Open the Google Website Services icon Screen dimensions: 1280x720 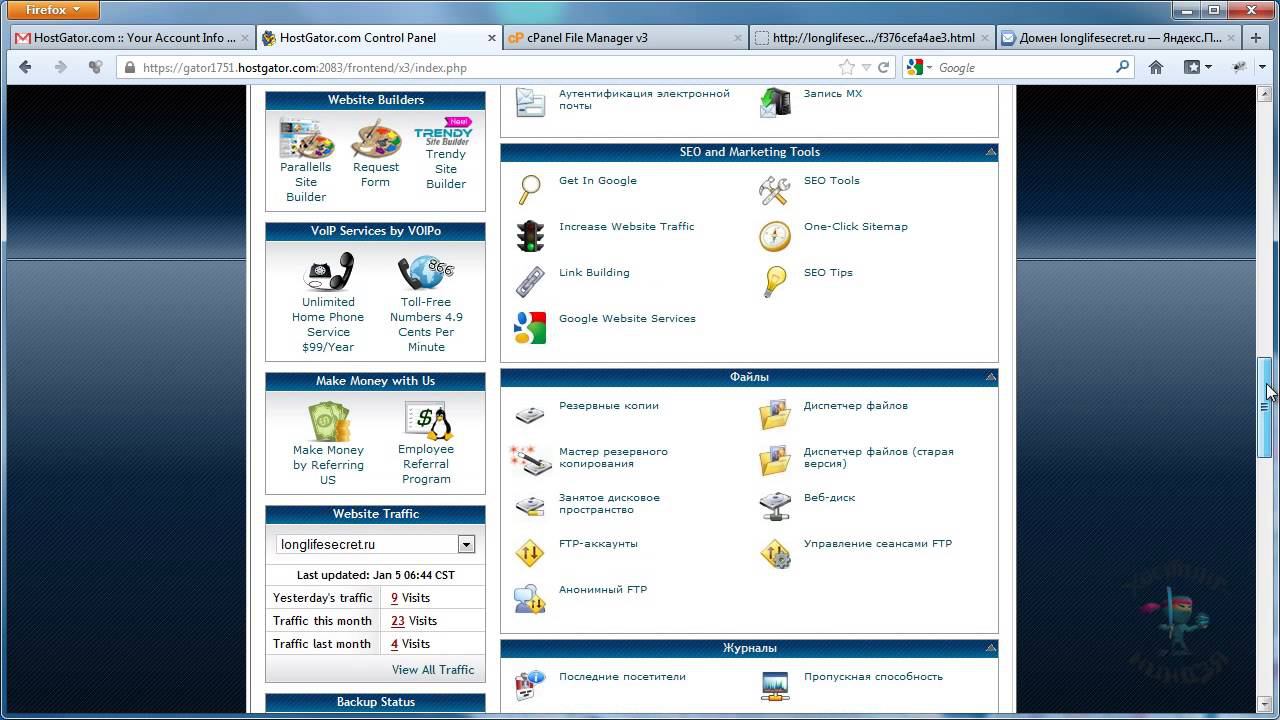pyautogui.click(x=530, y=328)
